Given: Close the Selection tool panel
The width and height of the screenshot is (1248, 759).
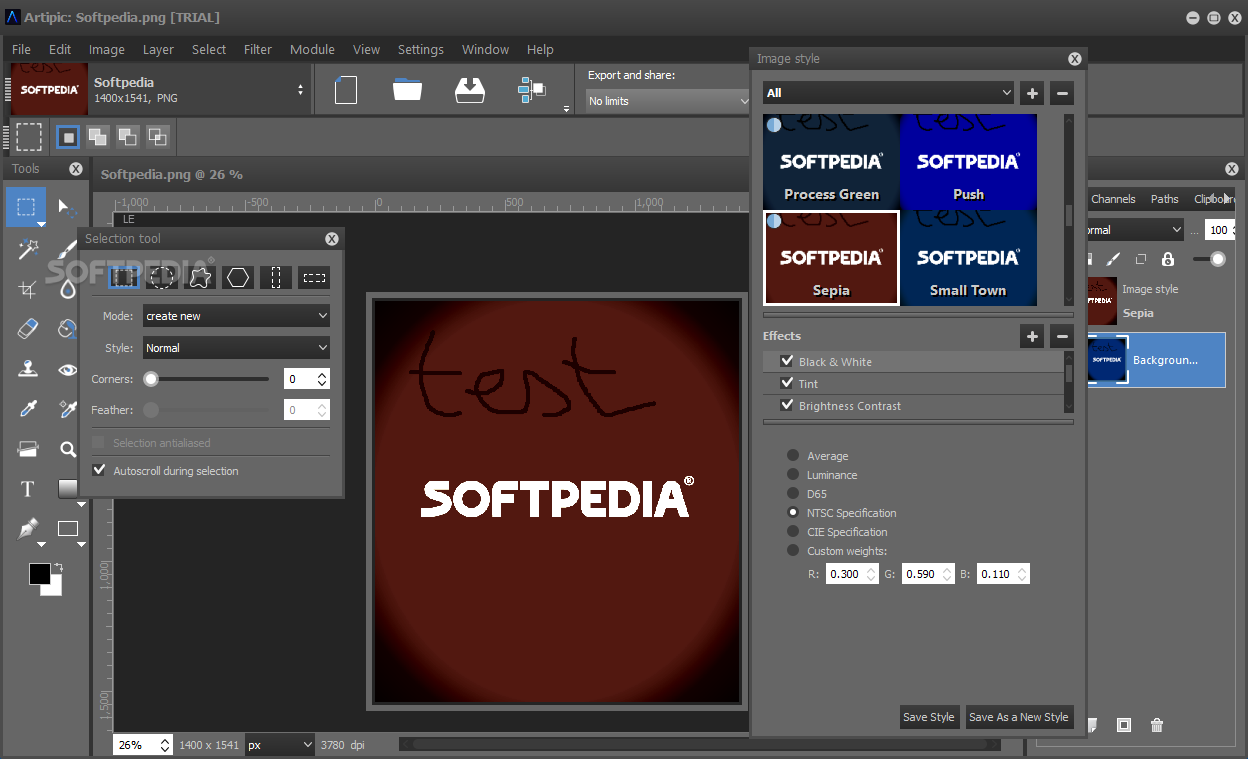Looking at the screenshot, I should click(332, 239).
